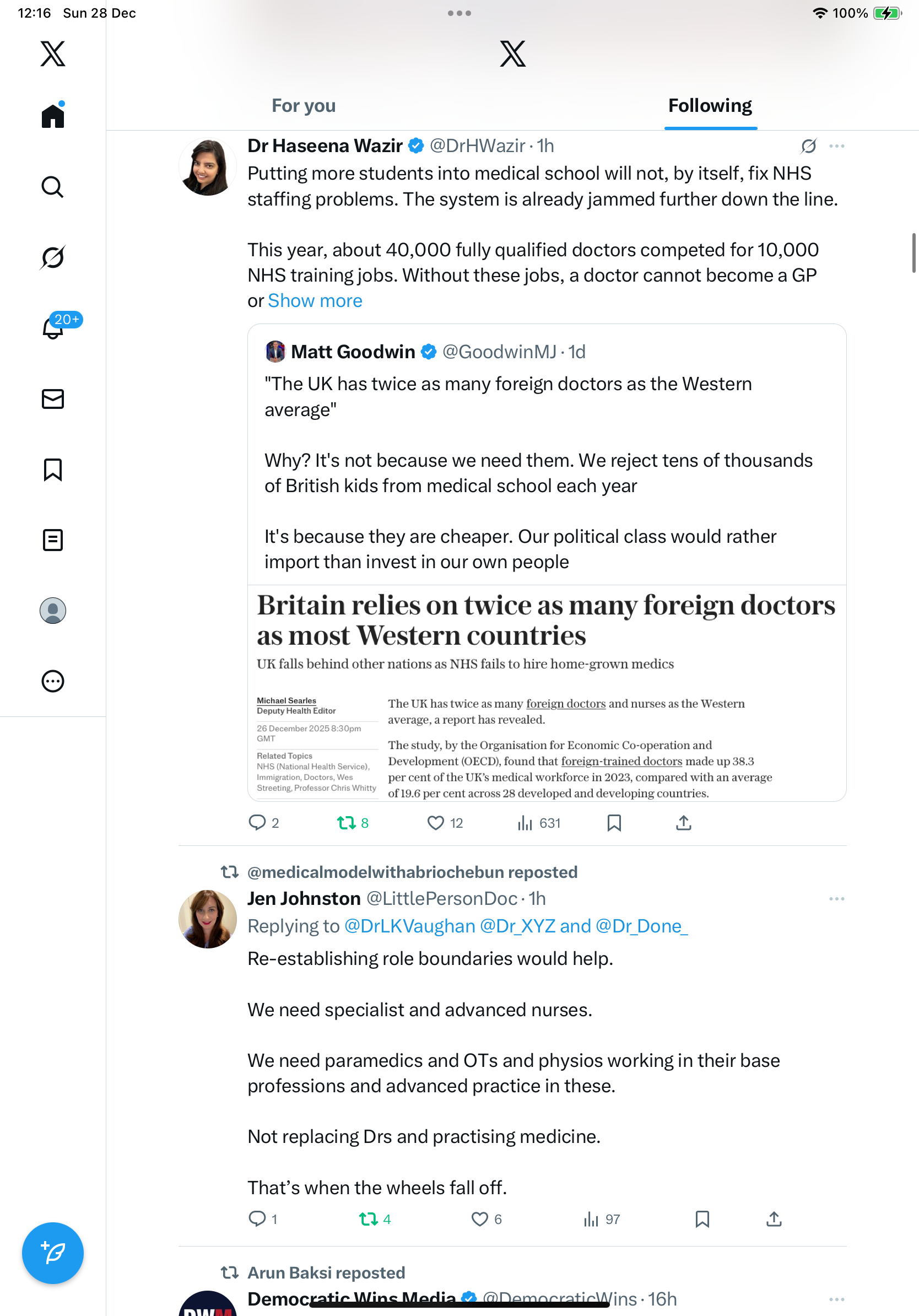This screenshot has height=1316, width=919.
Task: Like Dr Haseena Wazir's post
Action: point(436,823)
